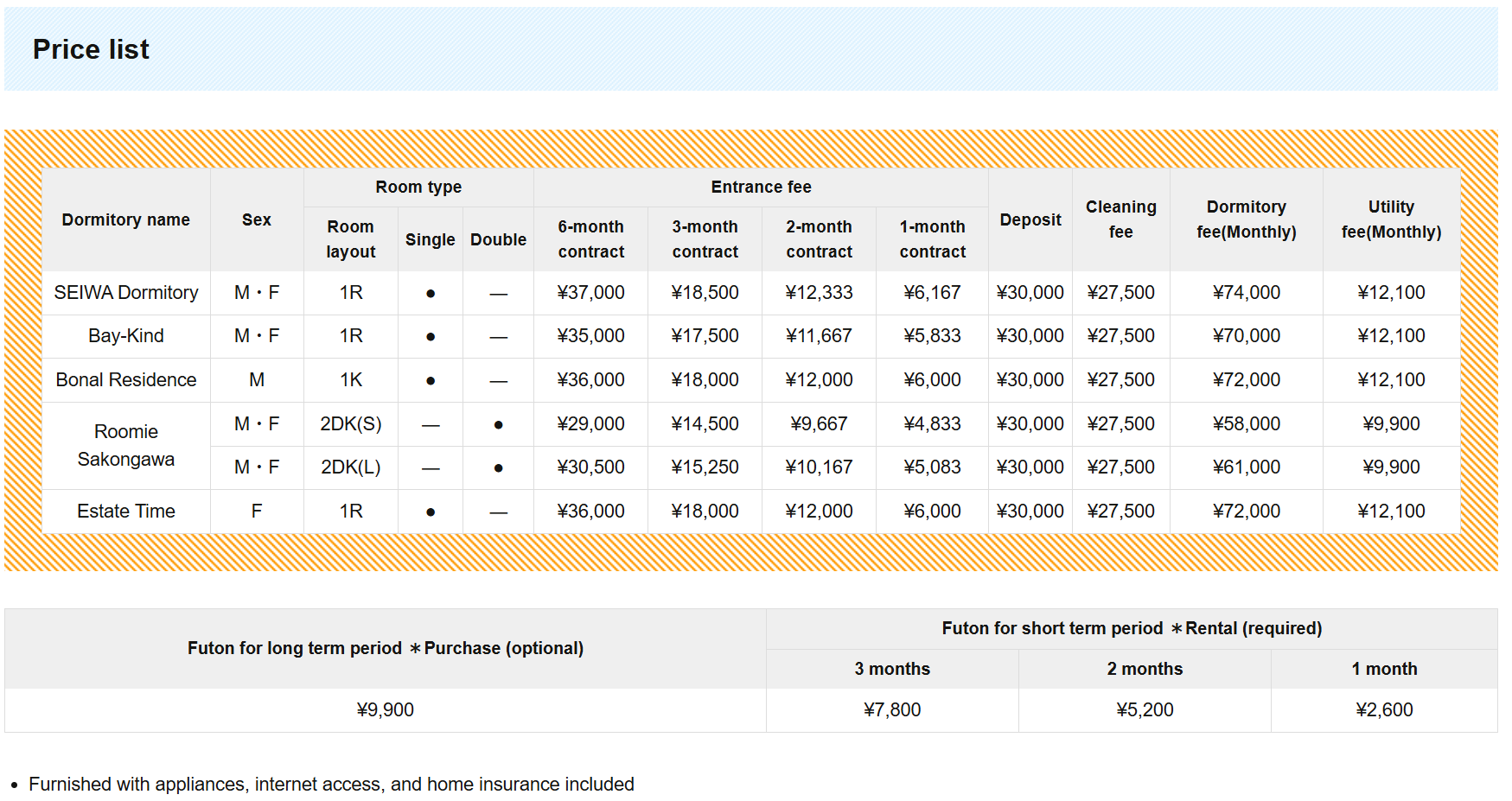Click the Entrance fee header
The width and height of the screenshot is (1512, 801).
coord(761,188)
